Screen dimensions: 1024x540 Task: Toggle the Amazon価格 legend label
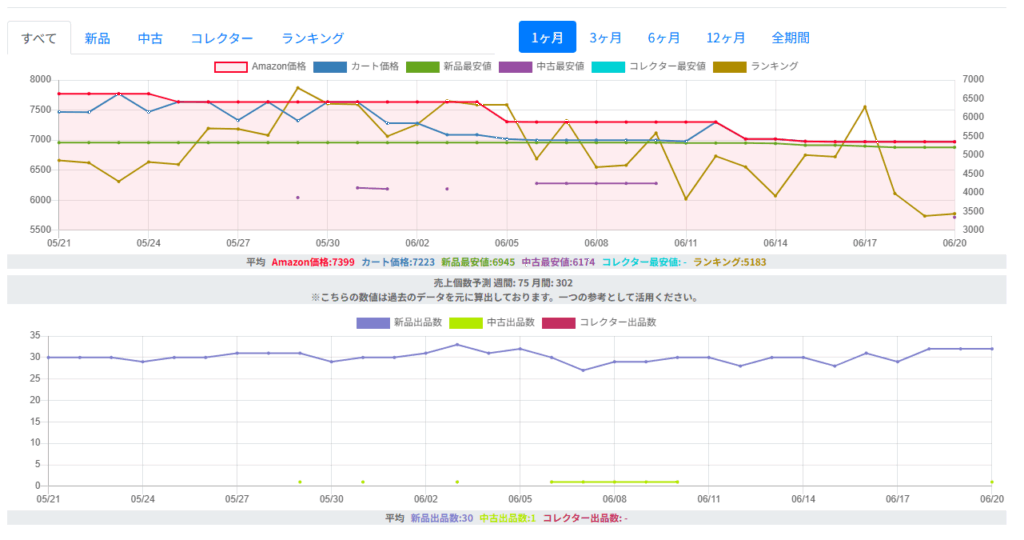click(279, 66)
